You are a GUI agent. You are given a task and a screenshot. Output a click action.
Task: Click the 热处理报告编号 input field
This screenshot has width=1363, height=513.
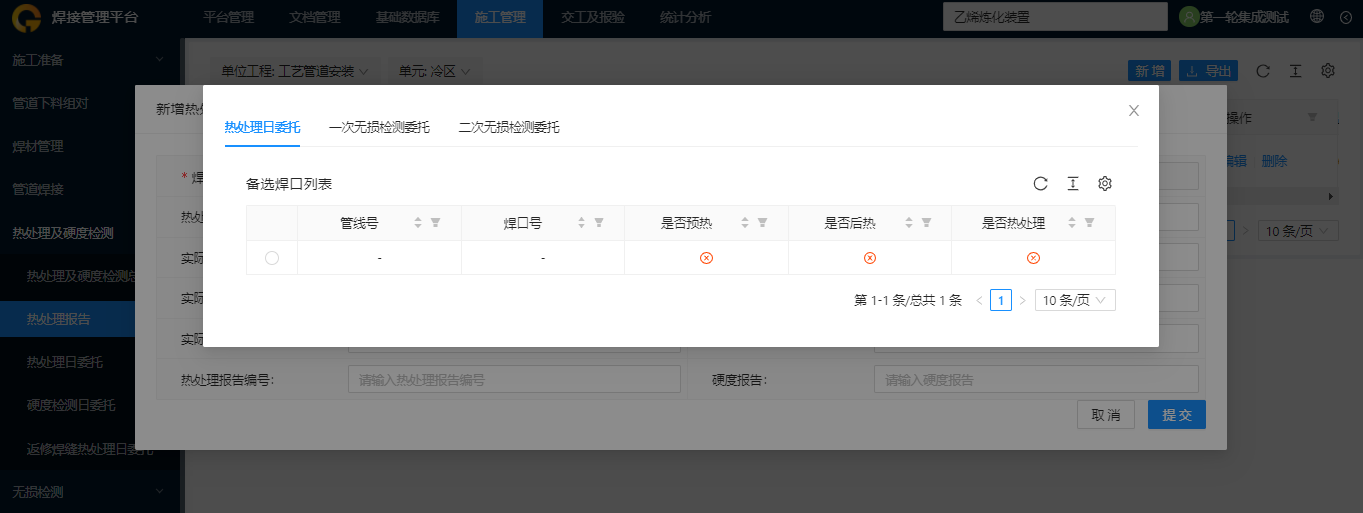[x=514, y=380]
